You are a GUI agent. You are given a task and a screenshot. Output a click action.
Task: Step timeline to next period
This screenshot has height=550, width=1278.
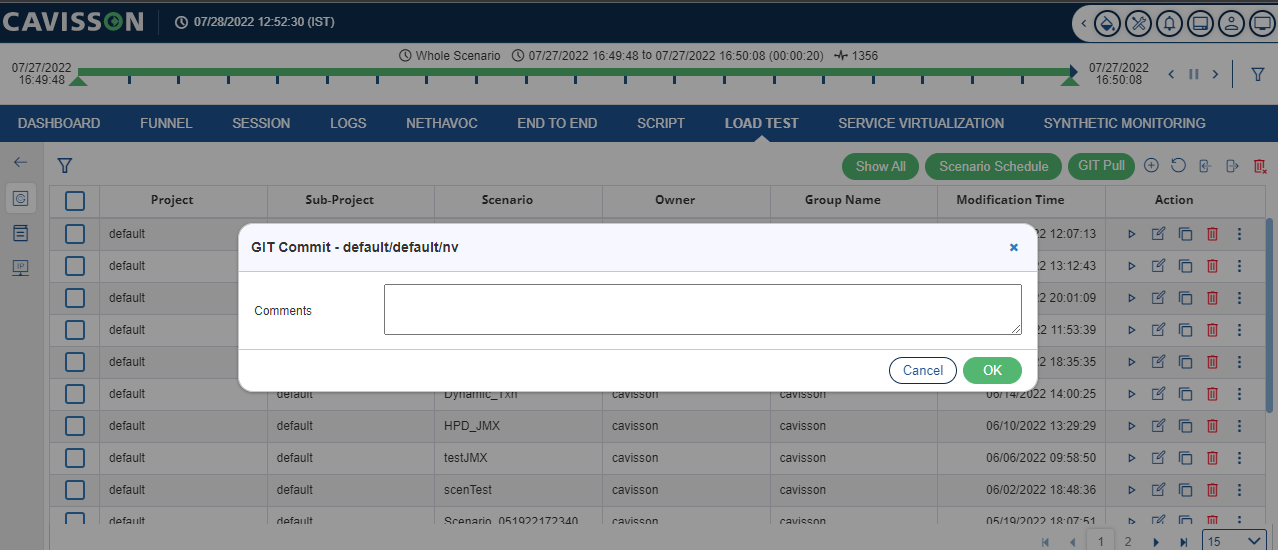click(1215, 74)
